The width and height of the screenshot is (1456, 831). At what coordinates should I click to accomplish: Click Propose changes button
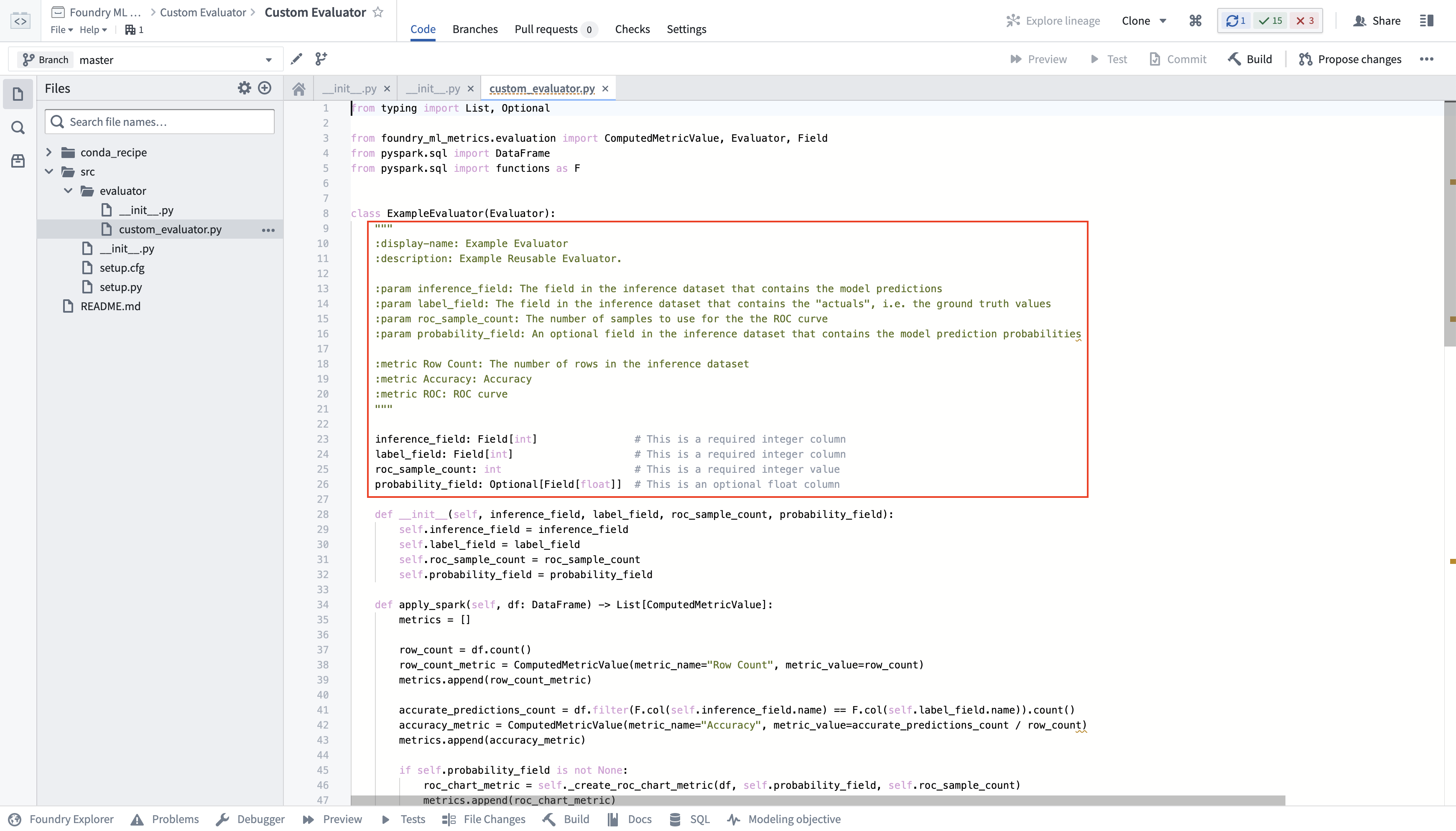click(x=1350, y=59)
